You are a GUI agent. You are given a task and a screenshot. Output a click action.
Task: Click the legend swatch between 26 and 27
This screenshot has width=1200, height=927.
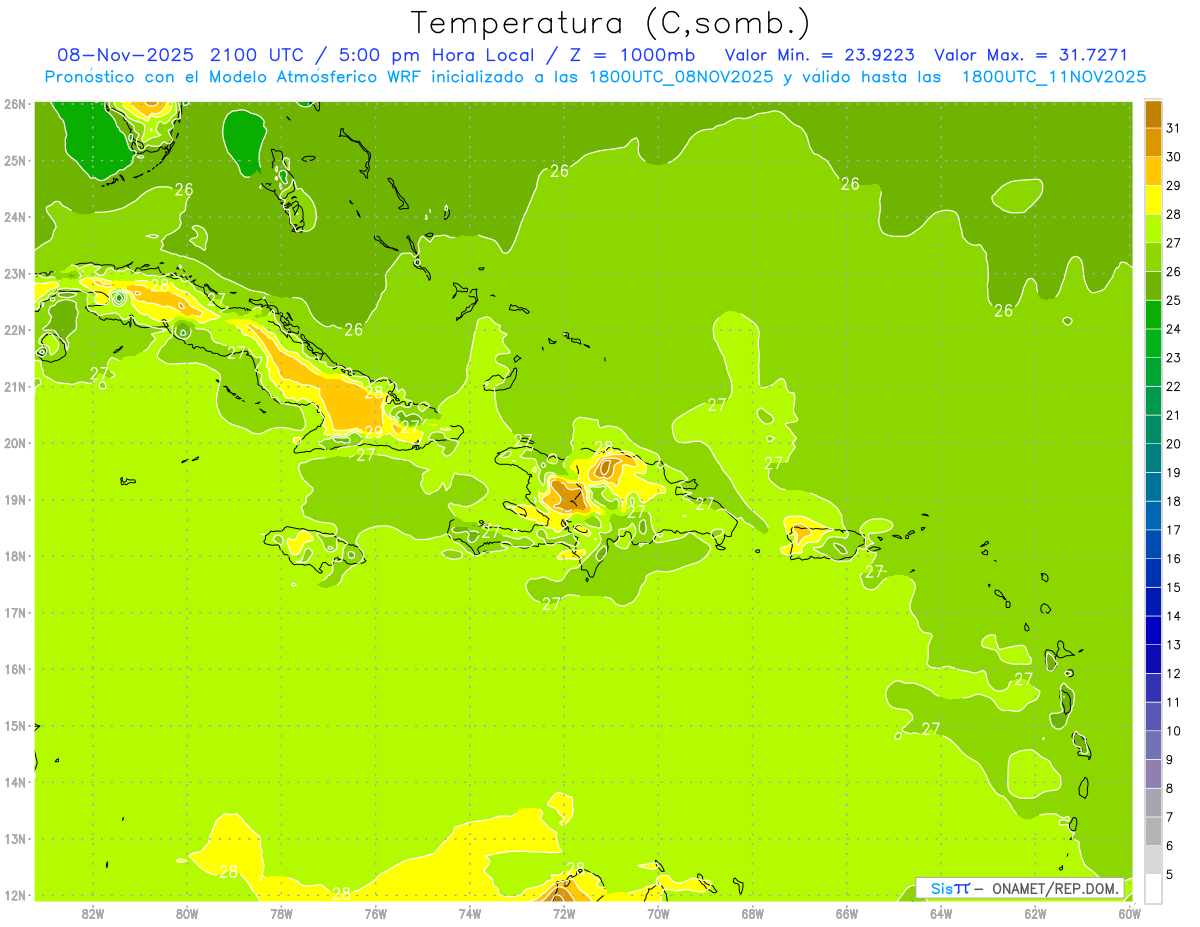1153,257
